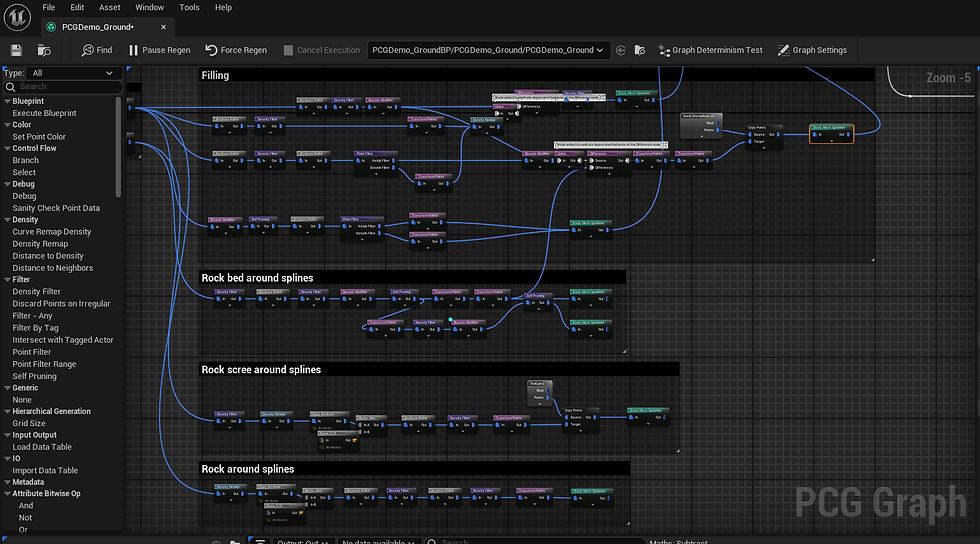Select Distance to Density entry
The height and width of the screenshot is (544, 980).
tap(48, 256)
